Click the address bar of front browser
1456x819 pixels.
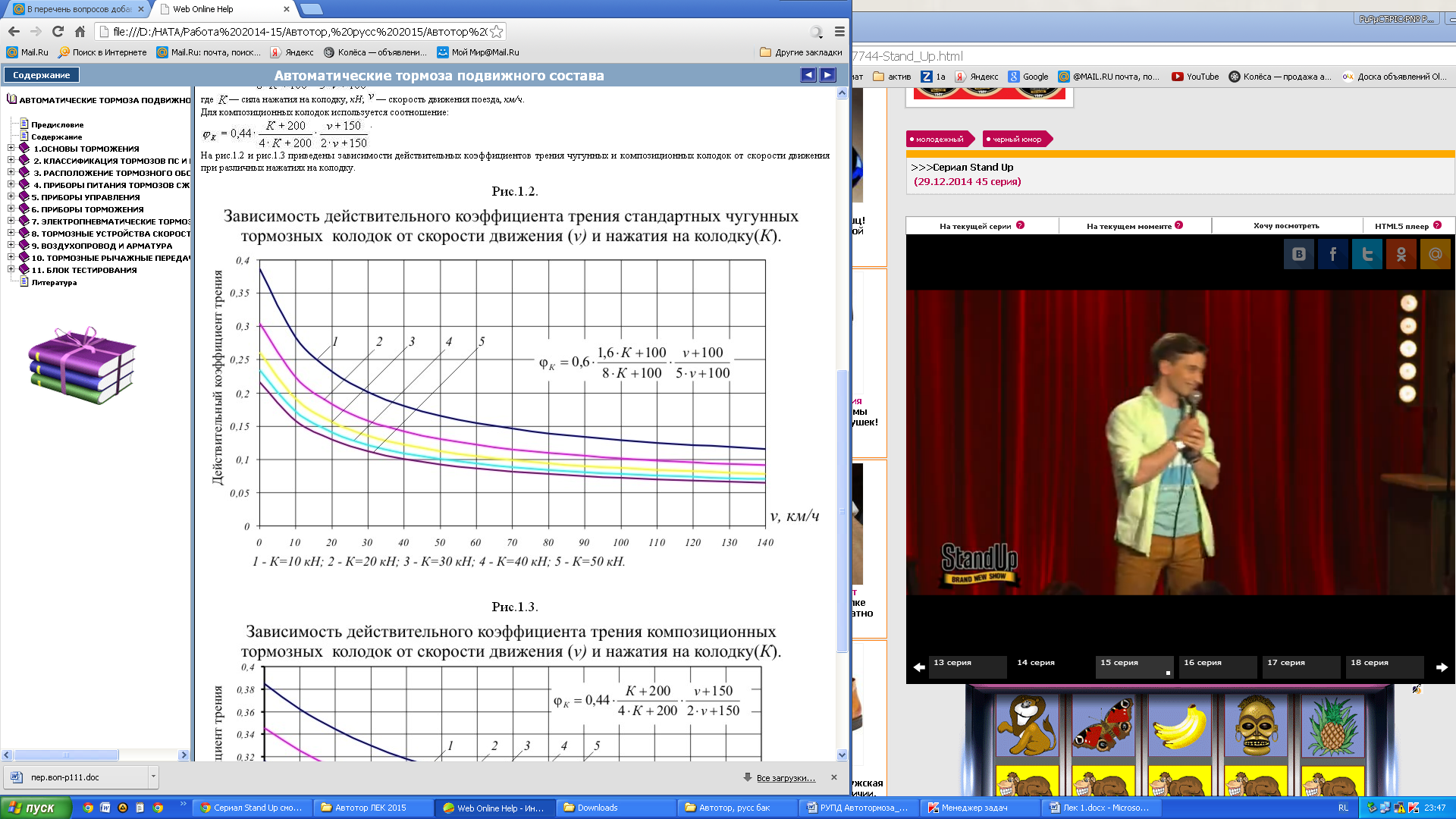[300, 32]
